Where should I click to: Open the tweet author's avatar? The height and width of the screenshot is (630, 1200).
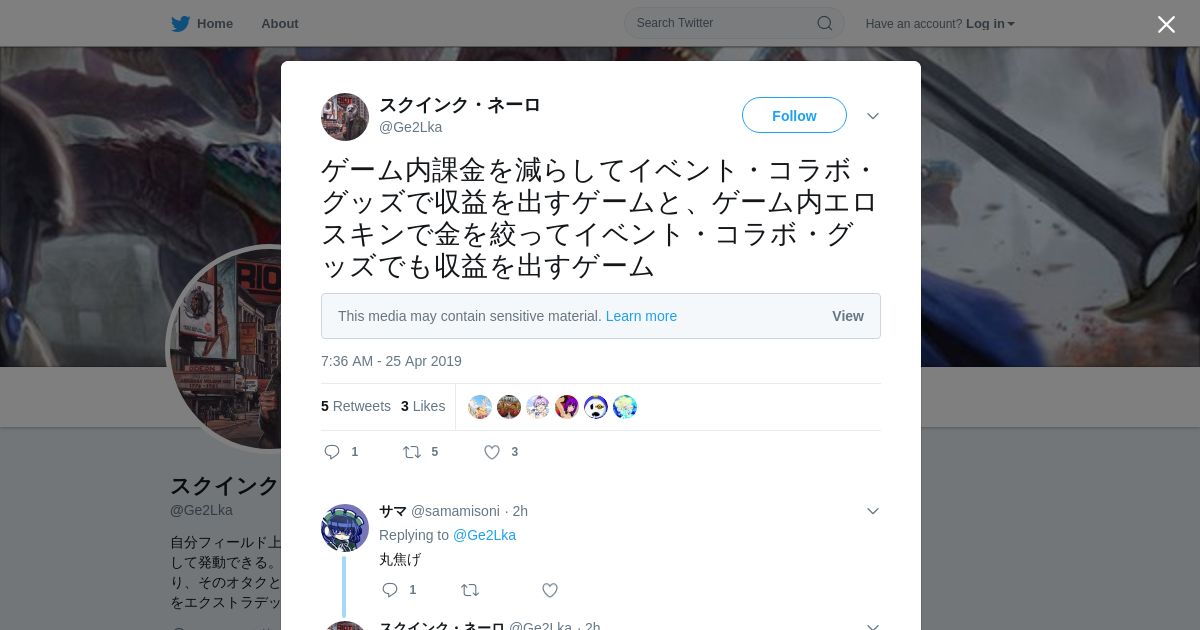click(345, 117)
